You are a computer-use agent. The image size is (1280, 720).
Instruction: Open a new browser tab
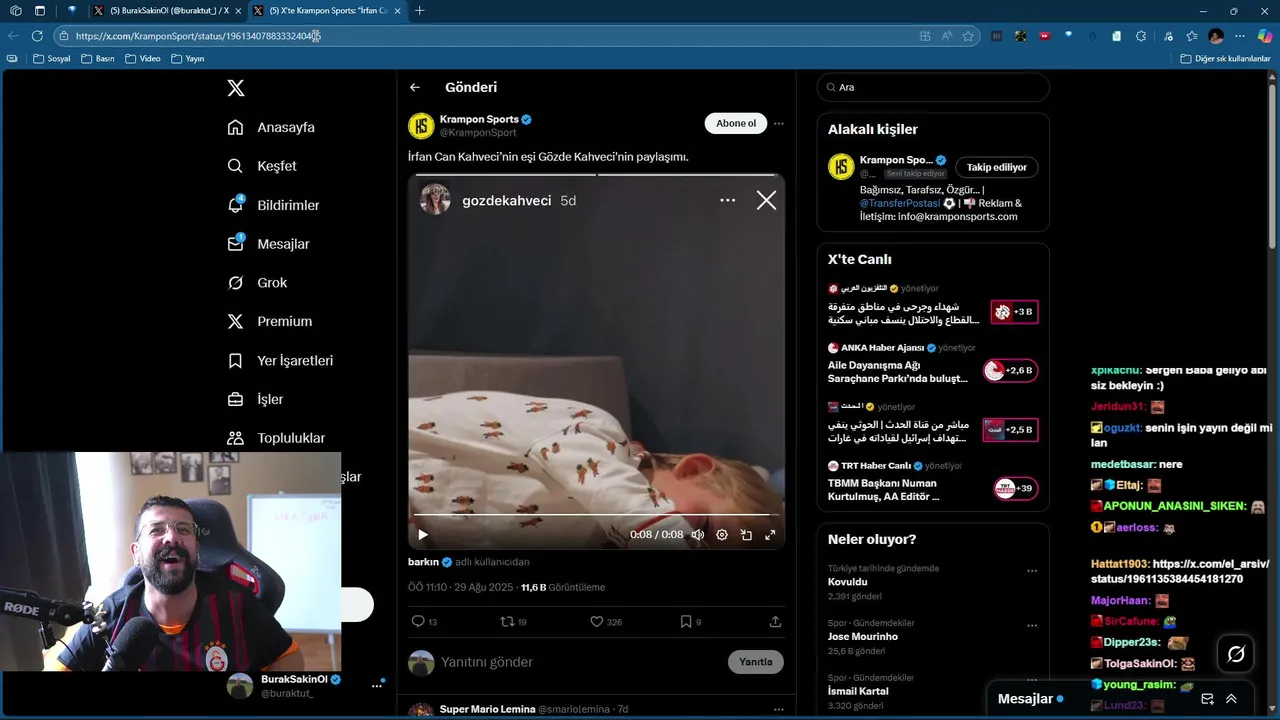(x=419, y=10)
